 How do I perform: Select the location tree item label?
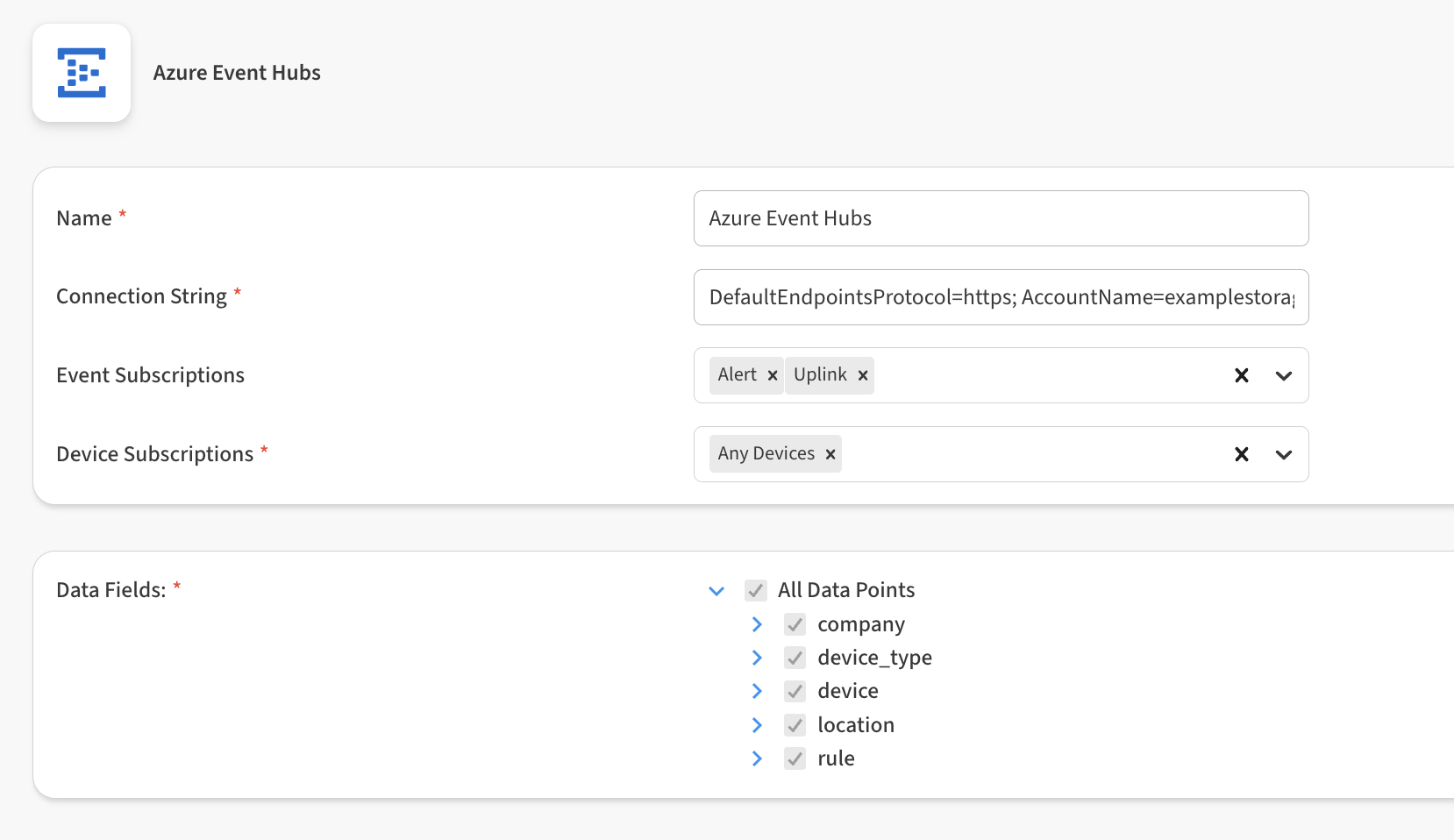(856, 725)
